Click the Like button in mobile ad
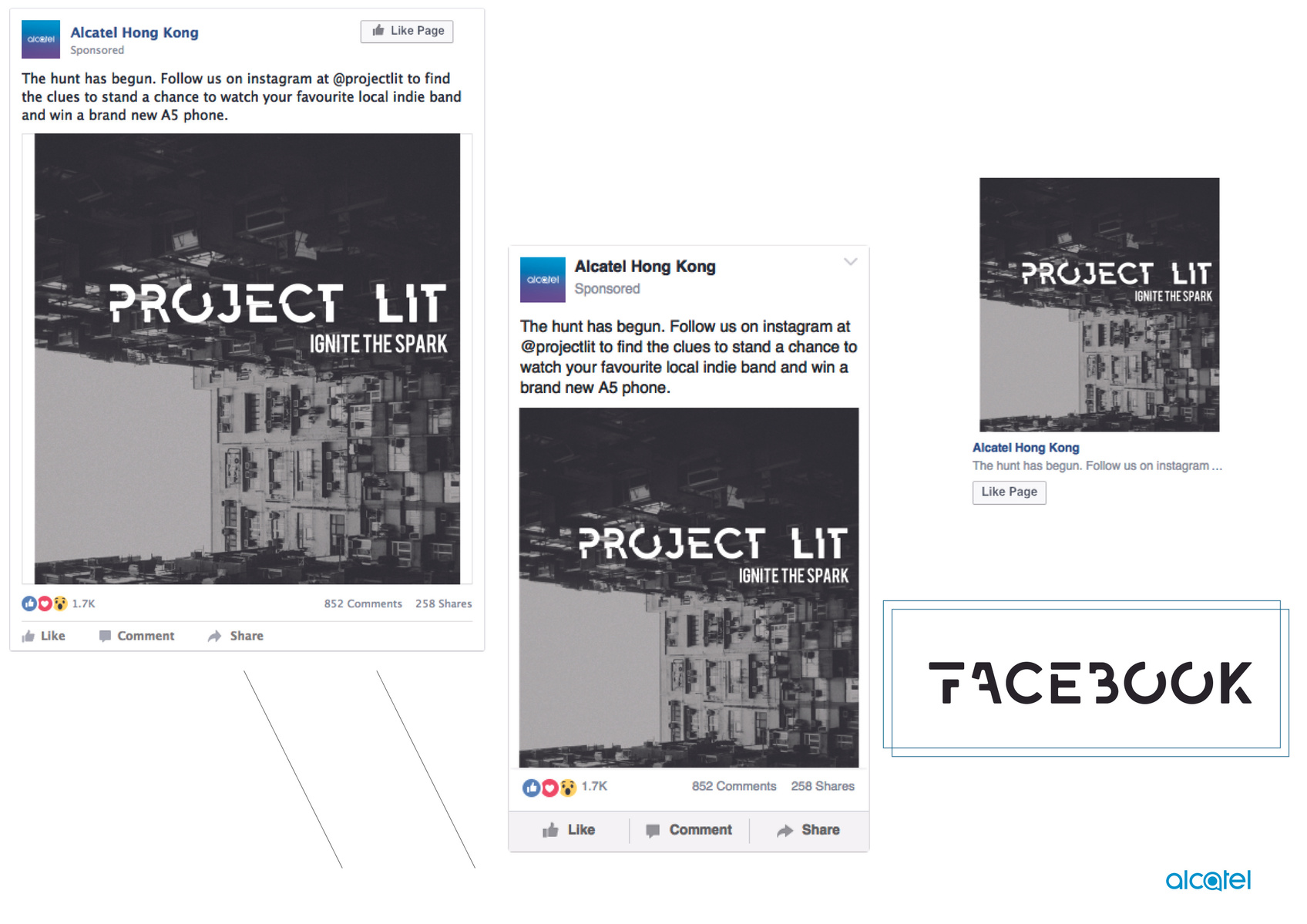The image size is (1307, 924). [x=569, y=830]
